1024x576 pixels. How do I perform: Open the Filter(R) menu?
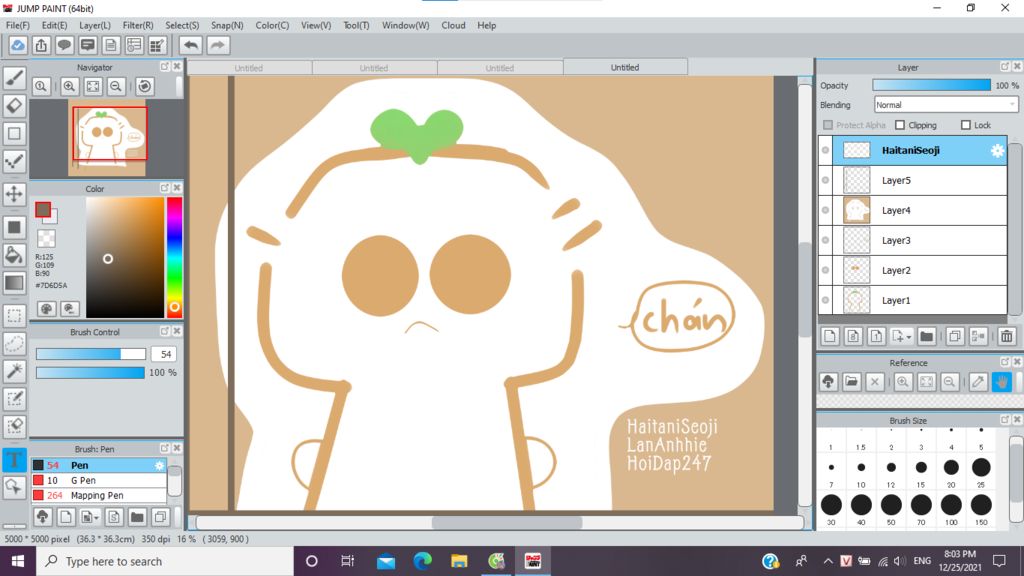138,25
